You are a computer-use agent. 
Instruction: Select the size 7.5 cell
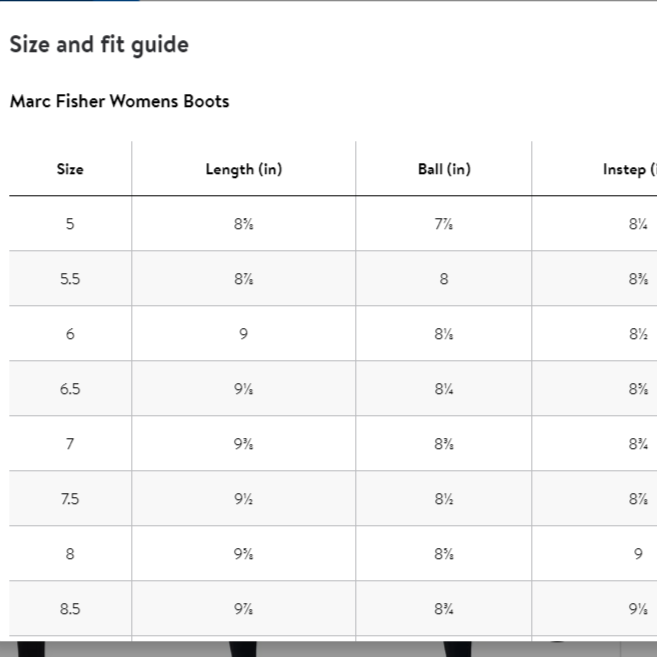[70, 499]
